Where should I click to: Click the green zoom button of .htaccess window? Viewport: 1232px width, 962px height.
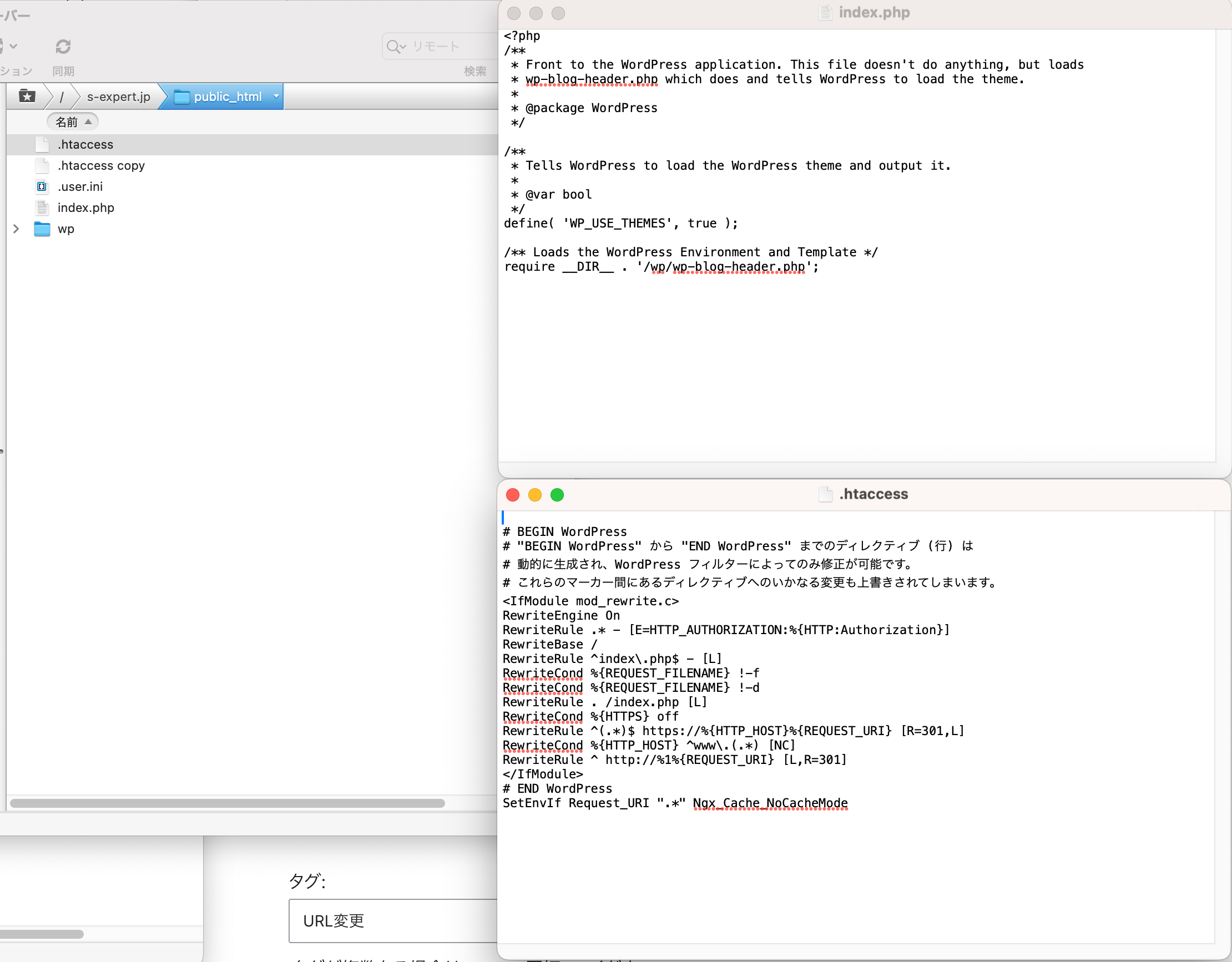557,494
